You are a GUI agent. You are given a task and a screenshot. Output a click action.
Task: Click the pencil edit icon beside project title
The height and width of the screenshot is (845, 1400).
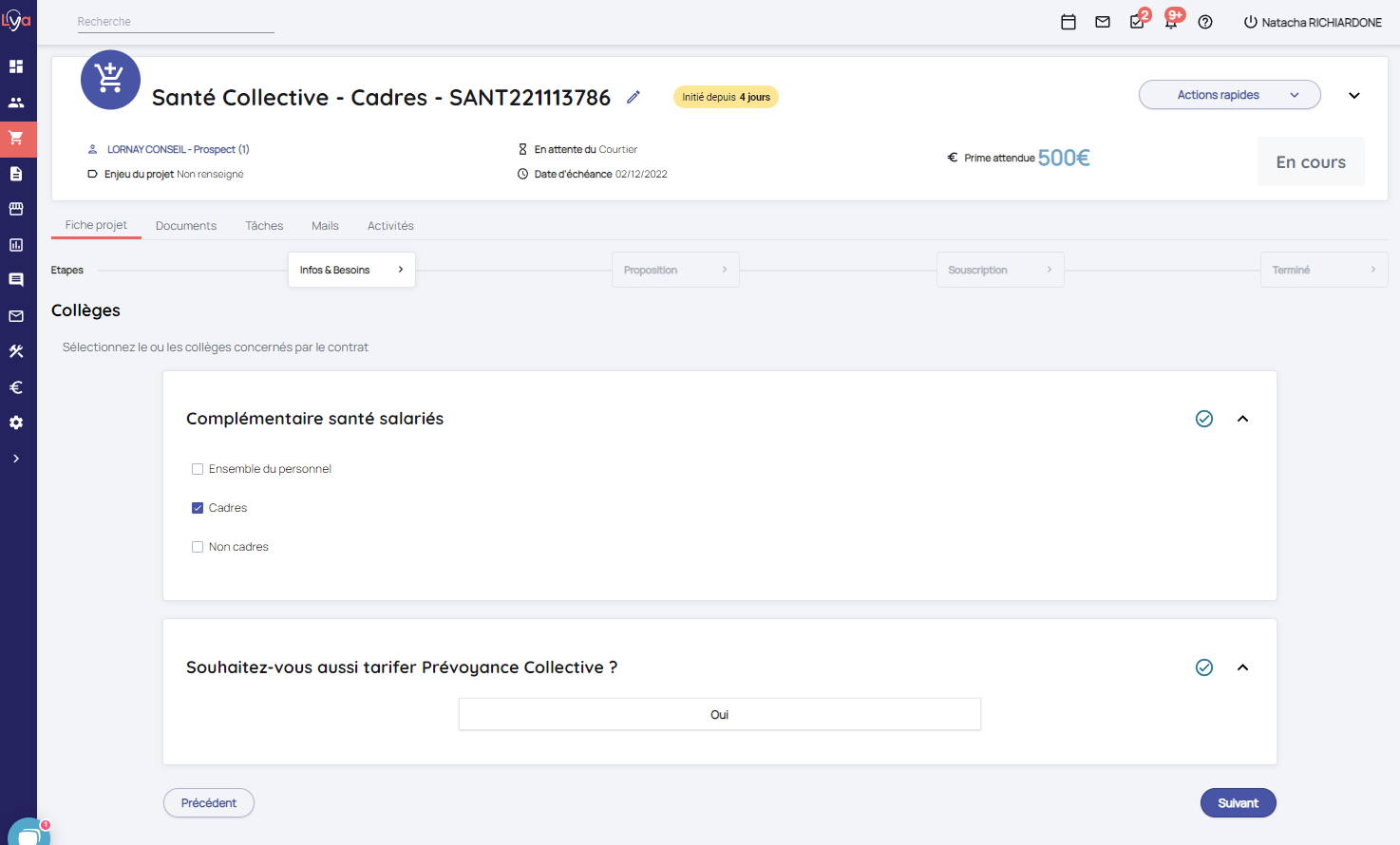coord(634,97)
